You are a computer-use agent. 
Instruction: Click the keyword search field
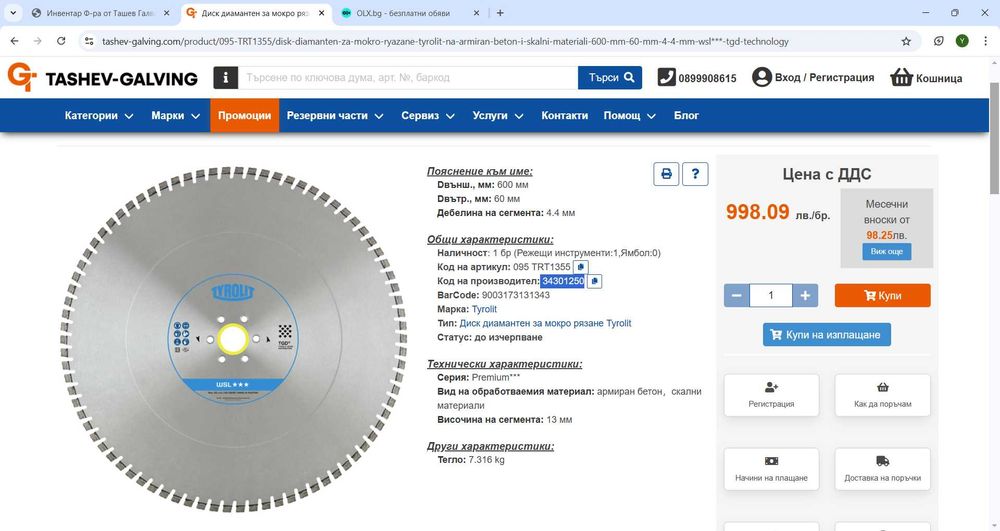[408, 78]
